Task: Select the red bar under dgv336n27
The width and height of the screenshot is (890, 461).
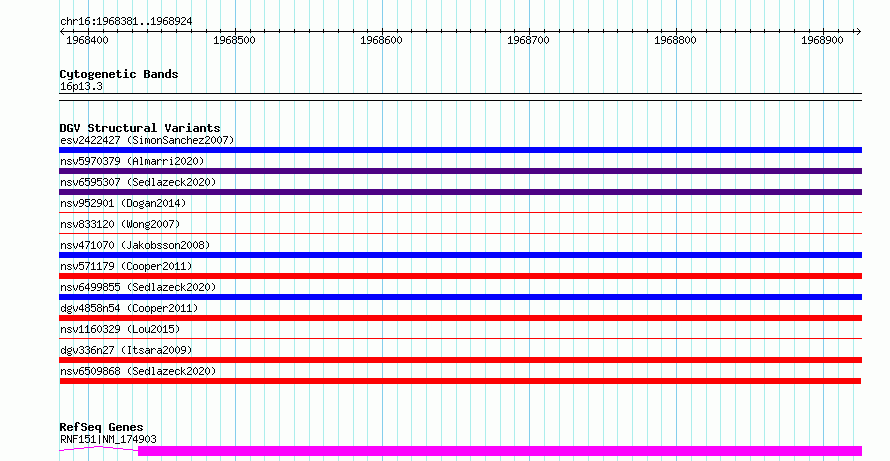Action: pos(460,360)
